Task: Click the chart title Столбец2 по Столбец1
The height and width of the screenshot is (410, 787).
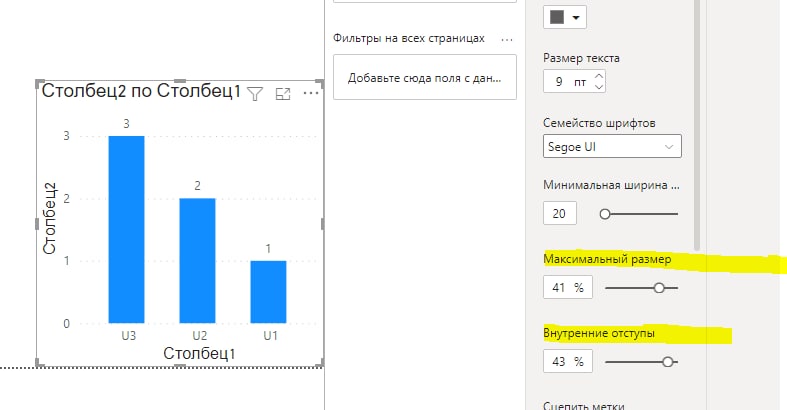Action: tap(141, 91)
